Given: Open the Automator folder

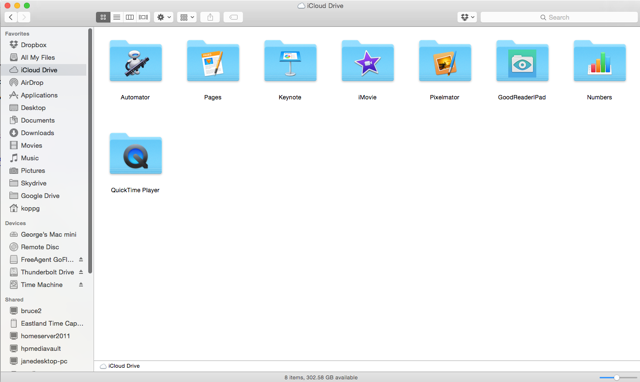Looking at the screenshot, I should [x=136, y=61].
